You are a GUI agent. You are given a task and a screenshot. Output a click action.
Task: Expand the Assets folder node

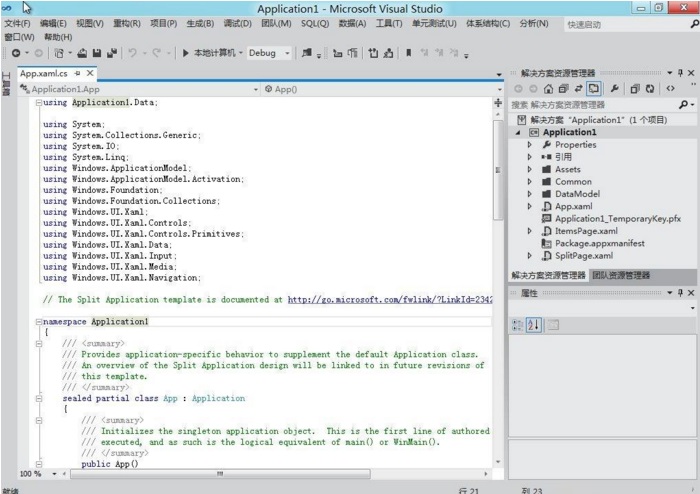(x=530, y=170)
